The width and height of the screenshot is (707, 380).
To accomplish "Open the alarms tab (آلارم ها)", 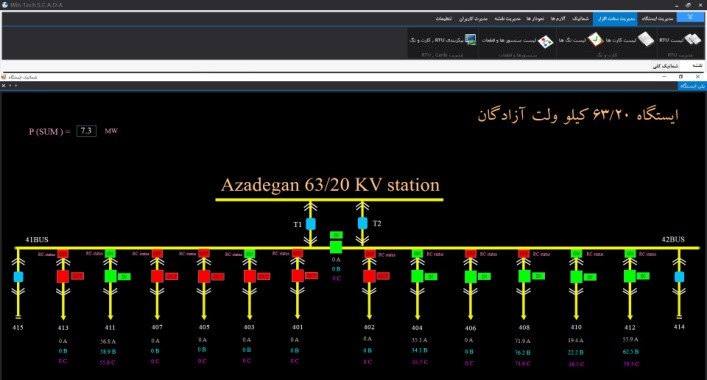I will 558,18.
